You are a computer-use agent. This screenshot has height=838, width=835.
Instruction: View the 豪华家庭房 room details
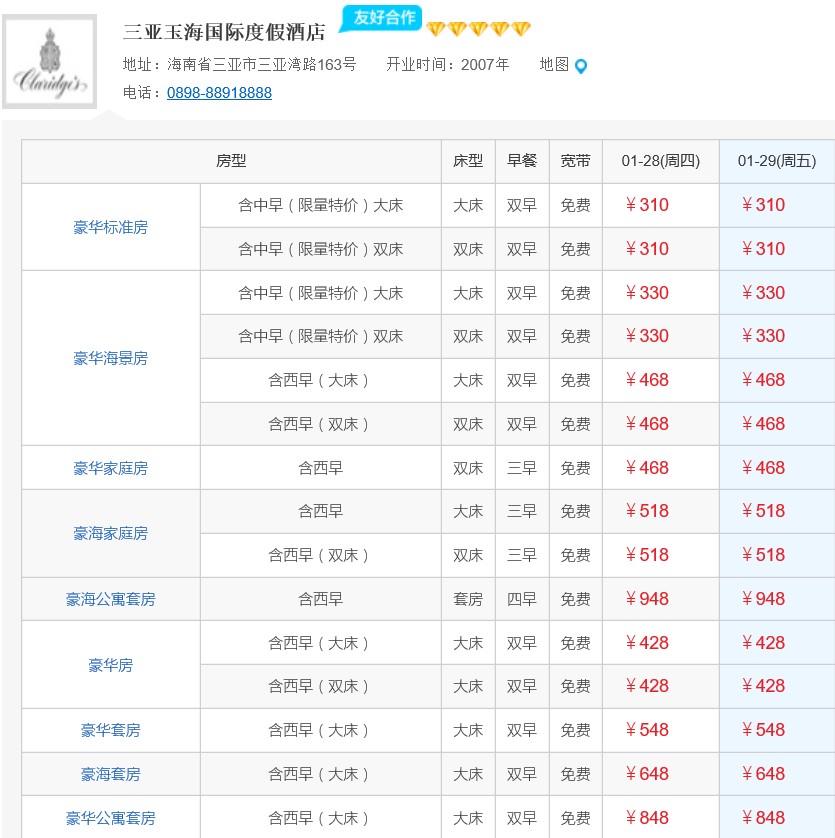pos(110,468)
